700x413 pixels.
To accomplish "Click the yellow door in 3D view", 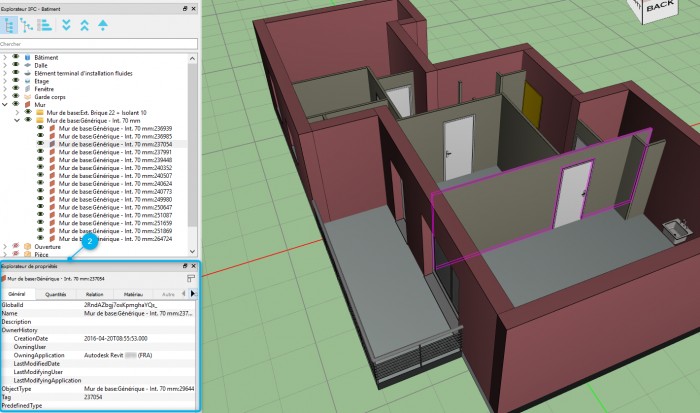I will click(532, 104).
